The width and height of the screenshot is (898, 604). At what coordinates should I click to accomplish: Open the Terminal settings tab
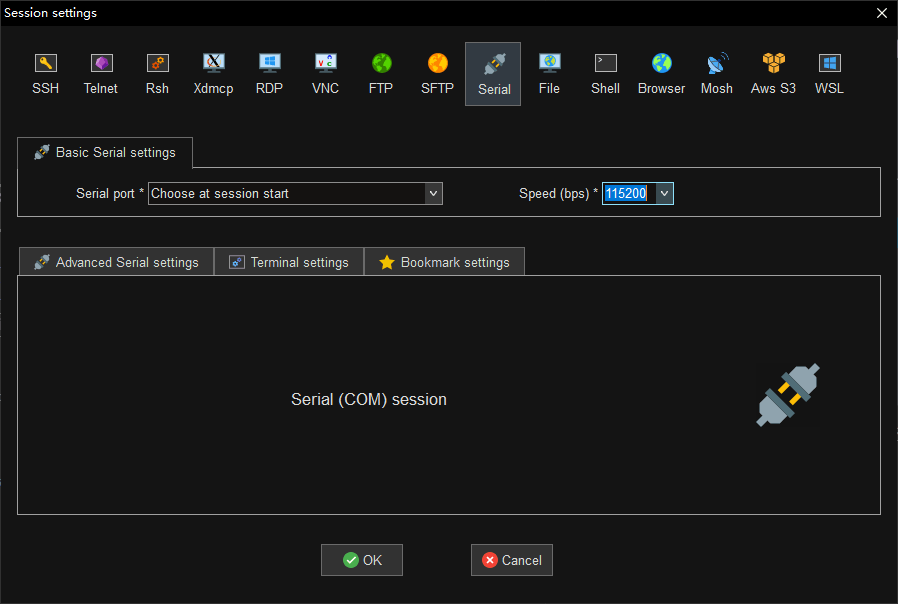(x=289, y=262)
